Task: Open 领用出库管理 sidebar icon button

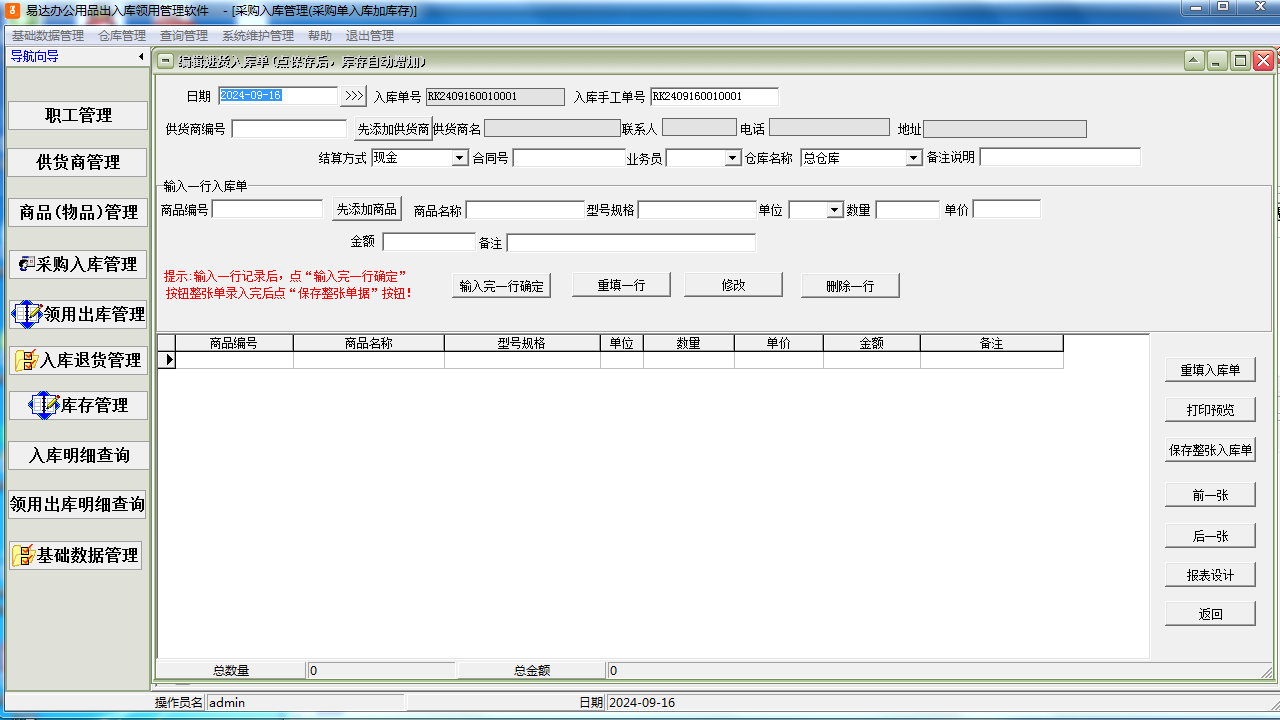Action: [78, 314]
